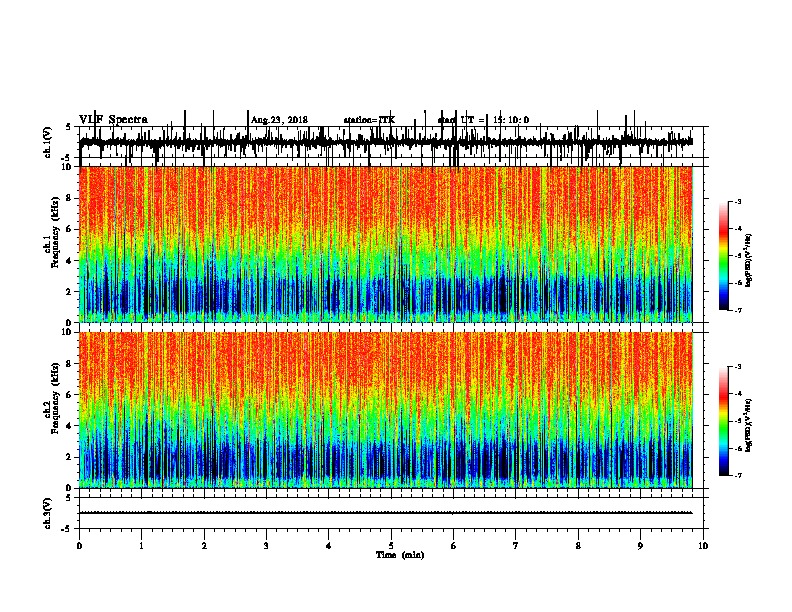Click the "6" kHz tick on ch.1 frequency axis
The image size is (792, 612).
69,229
